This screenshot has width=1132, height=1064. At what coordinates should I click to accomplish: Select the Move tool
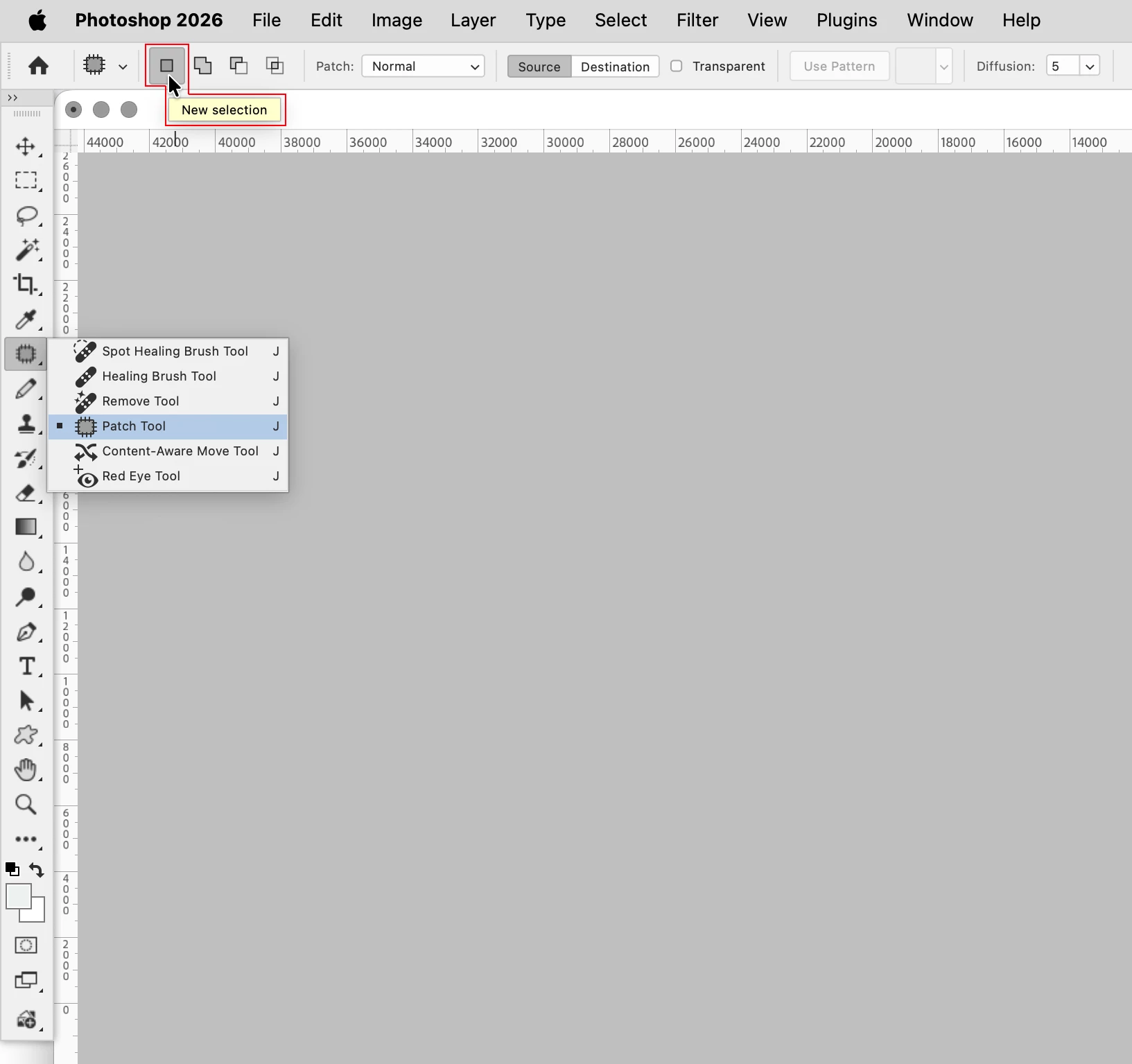coord(26,146)
